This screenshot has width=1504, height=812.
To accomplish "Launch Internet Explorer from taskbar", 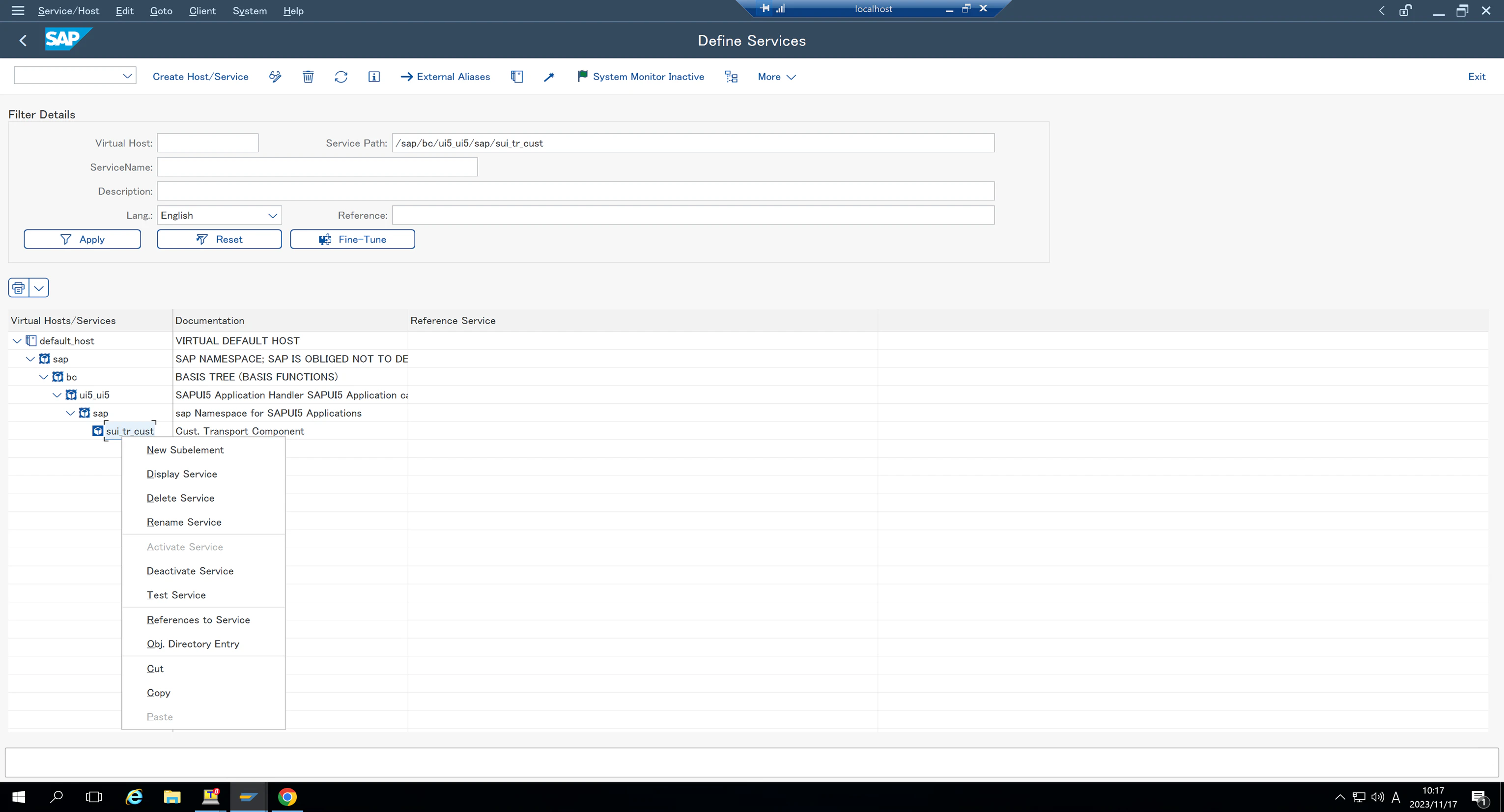I will [134, 797].
